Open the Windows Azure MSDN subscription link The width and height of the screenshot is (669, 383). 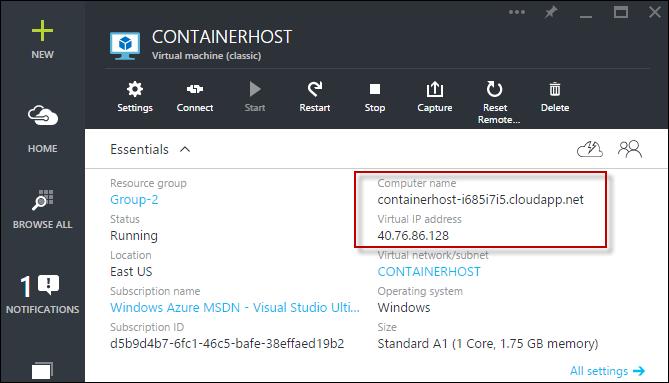click(235, 308)
